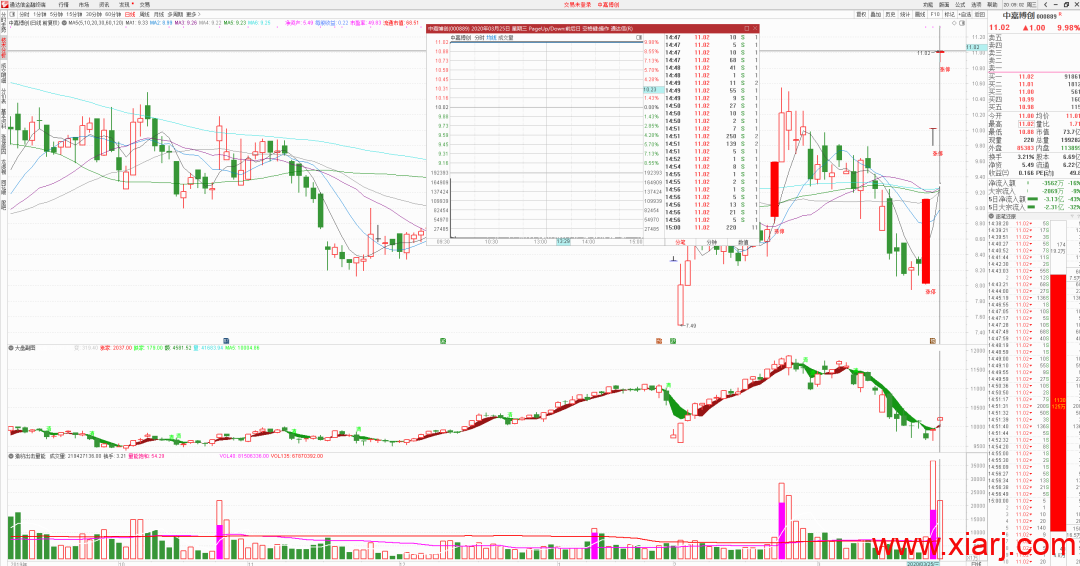Open the 公式 menu at top right
The image size is (1080, 566).
coord(960,5)
